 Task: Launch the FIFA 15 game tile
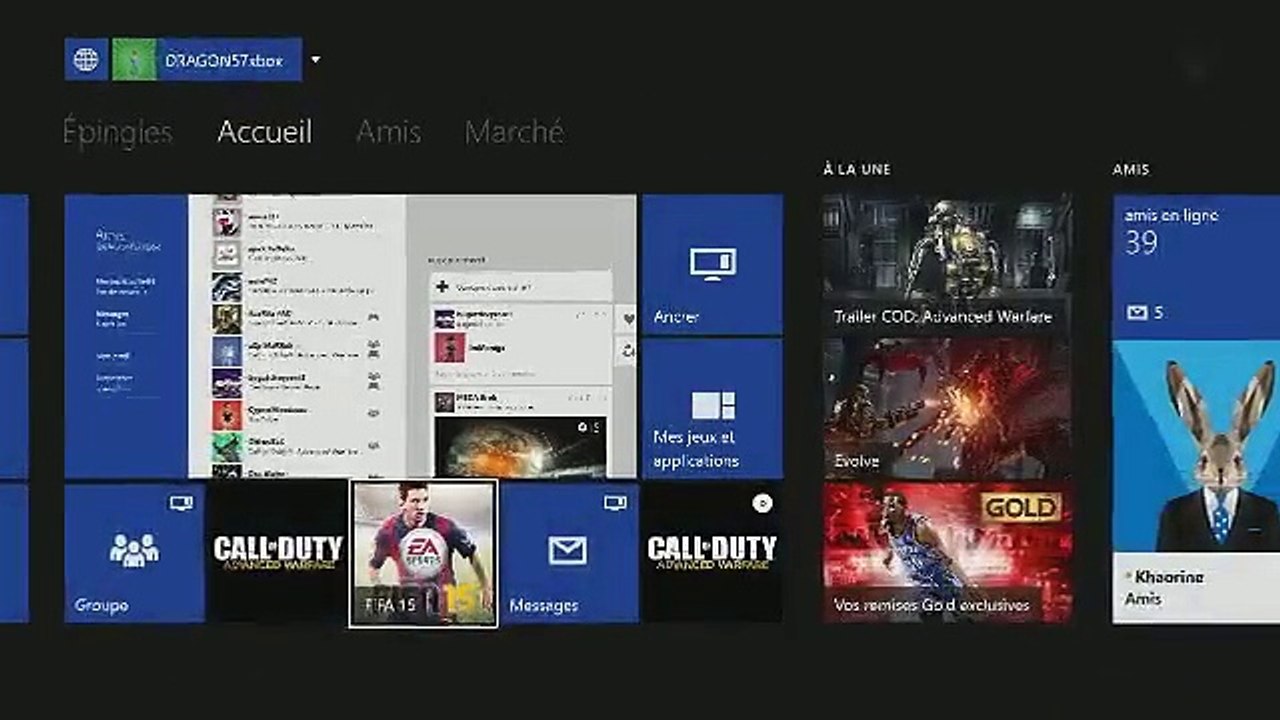point(423,553)
